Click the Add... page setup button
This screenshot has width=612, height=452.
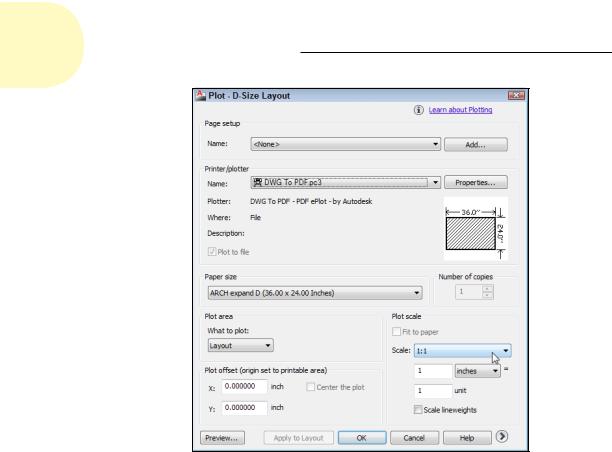point(476,144)
